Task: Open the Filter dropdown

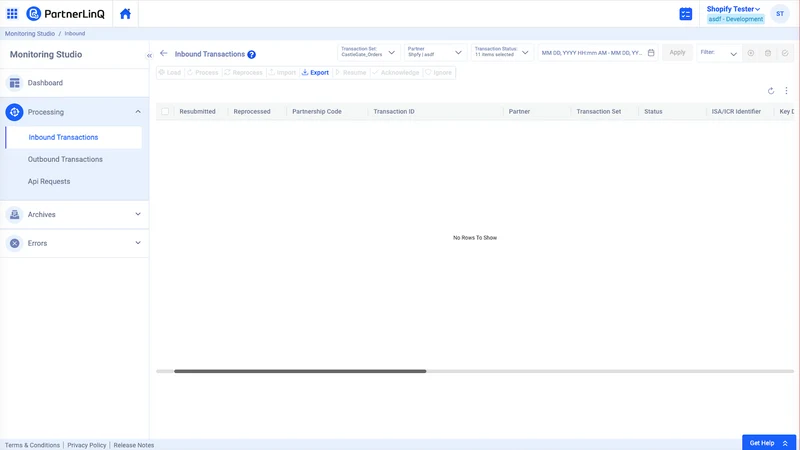Action: point(719,53)
